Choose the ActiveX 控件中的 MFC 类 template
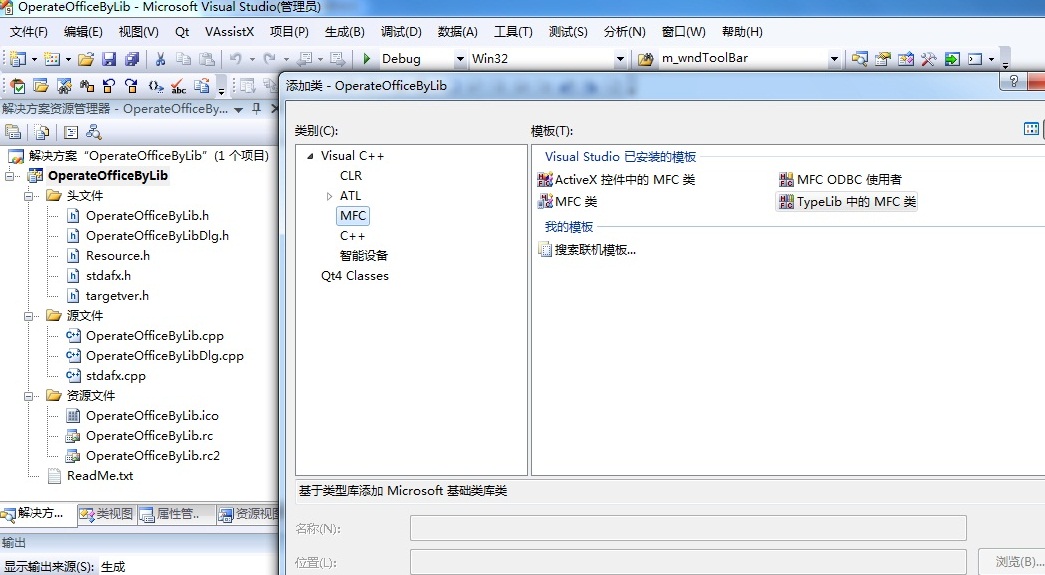 (x=616, y=180)
